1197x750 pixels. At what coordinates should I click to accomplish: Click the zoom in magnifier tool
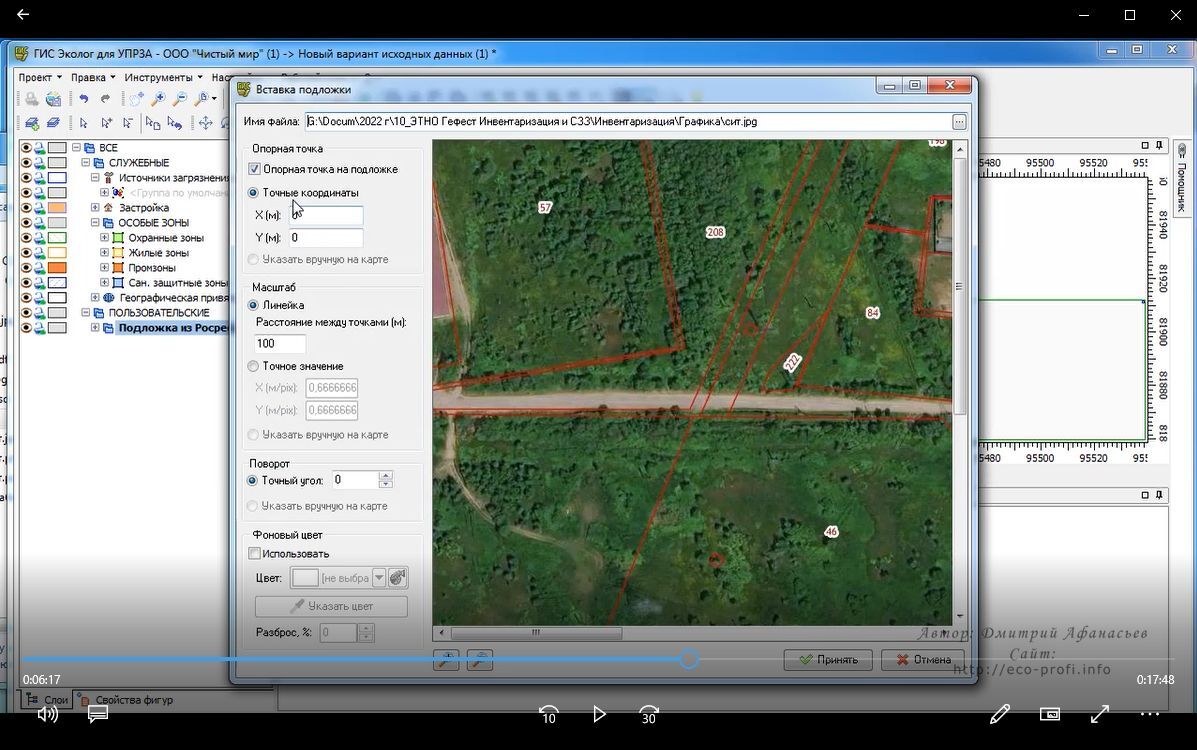[158, 99]
